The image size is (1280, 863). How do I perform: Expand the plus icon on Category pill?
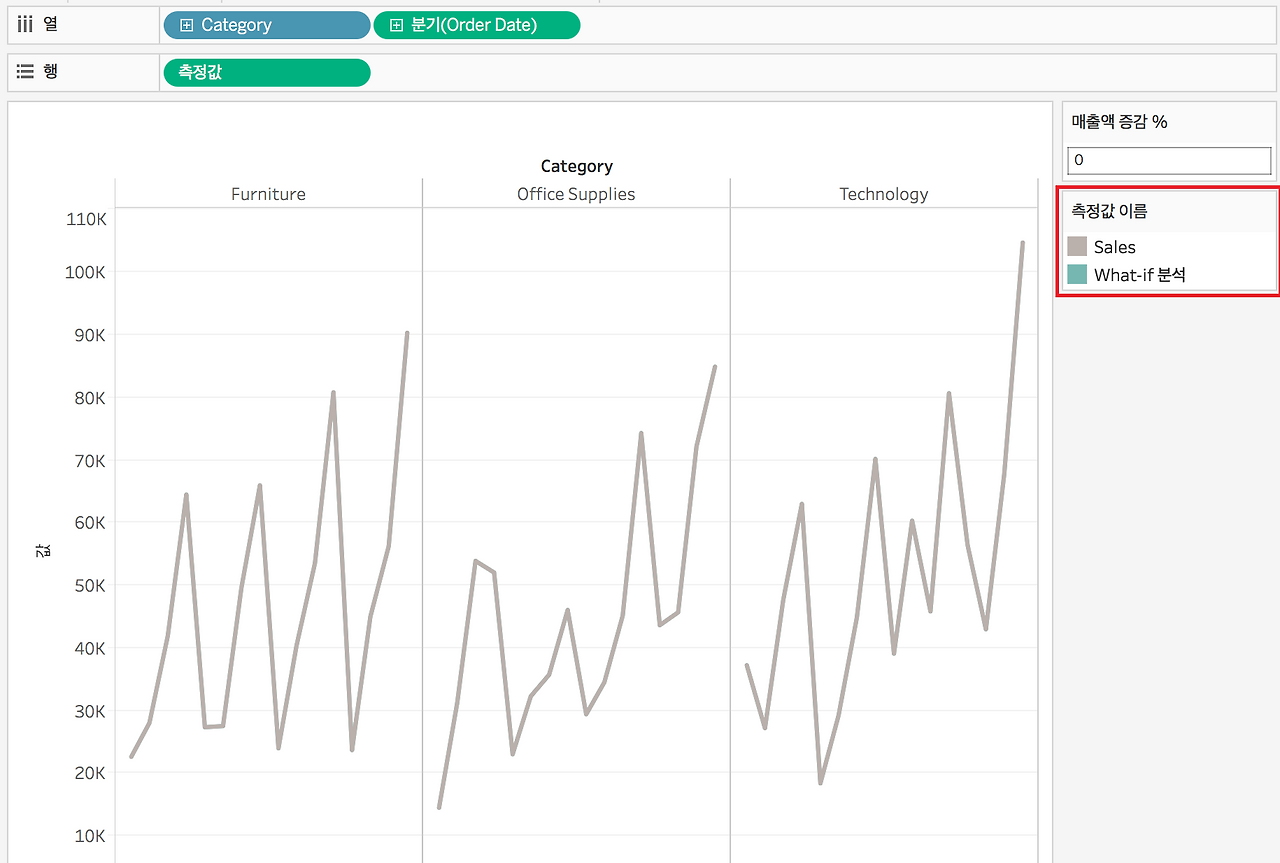pos(186,25)
